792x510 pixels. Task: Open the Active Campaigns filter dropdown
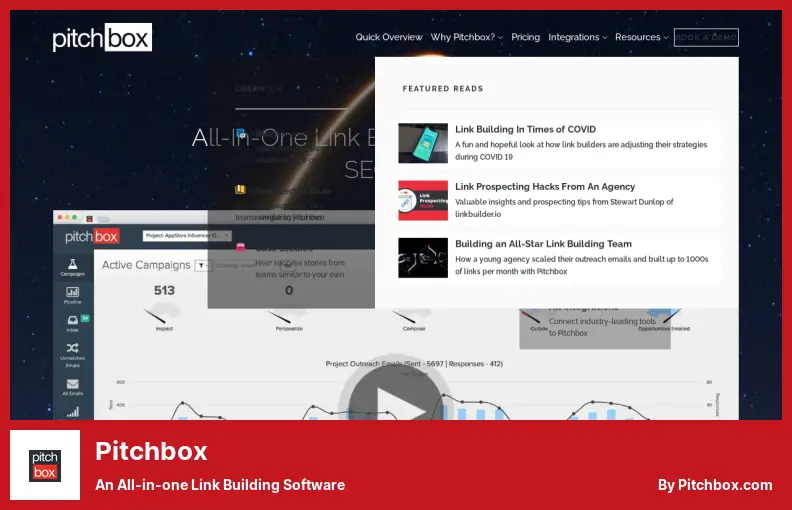[202, 266]
